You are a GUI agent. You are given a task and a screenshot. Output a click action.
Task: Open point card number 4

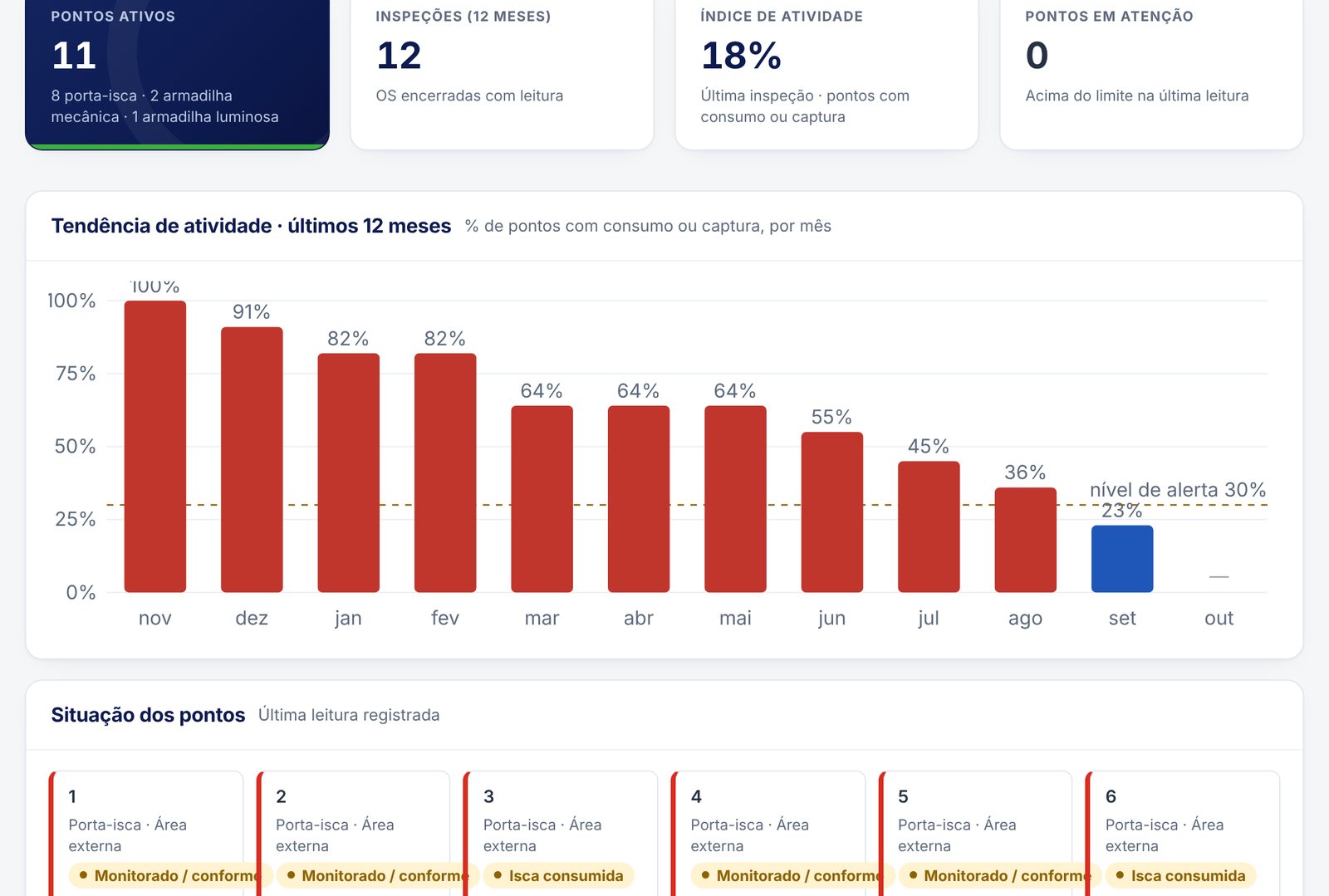(768, 834)
